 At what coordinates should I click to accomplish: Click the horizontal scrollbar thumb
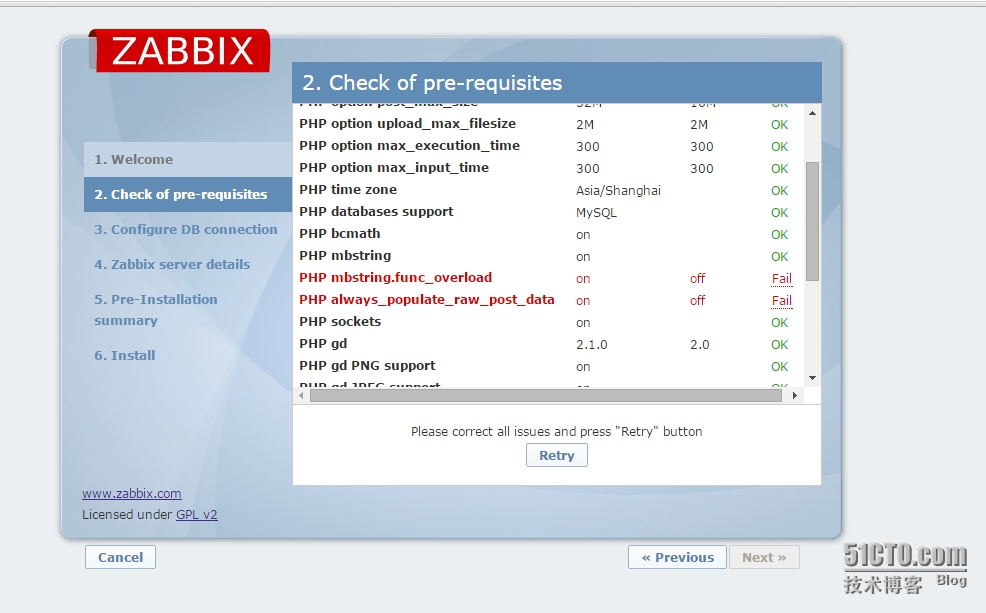[x=546, y=395]
